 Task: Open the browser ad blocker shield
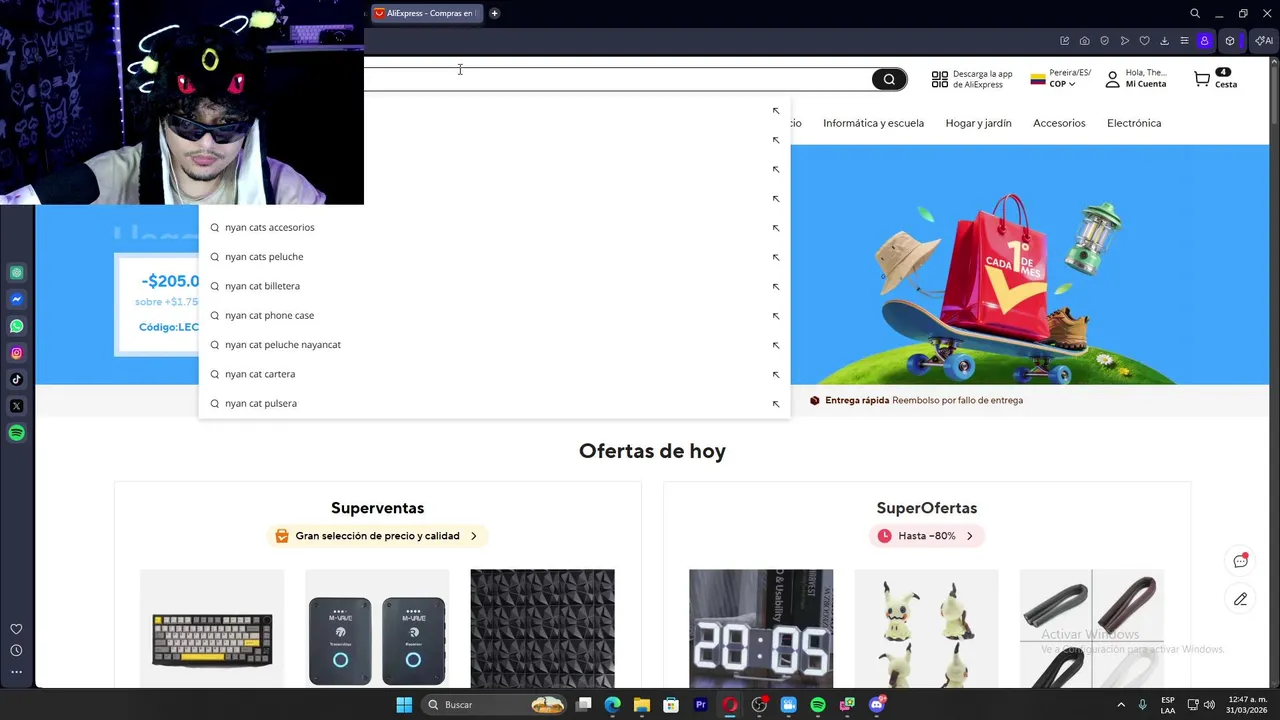click(x=1104, y=41)
